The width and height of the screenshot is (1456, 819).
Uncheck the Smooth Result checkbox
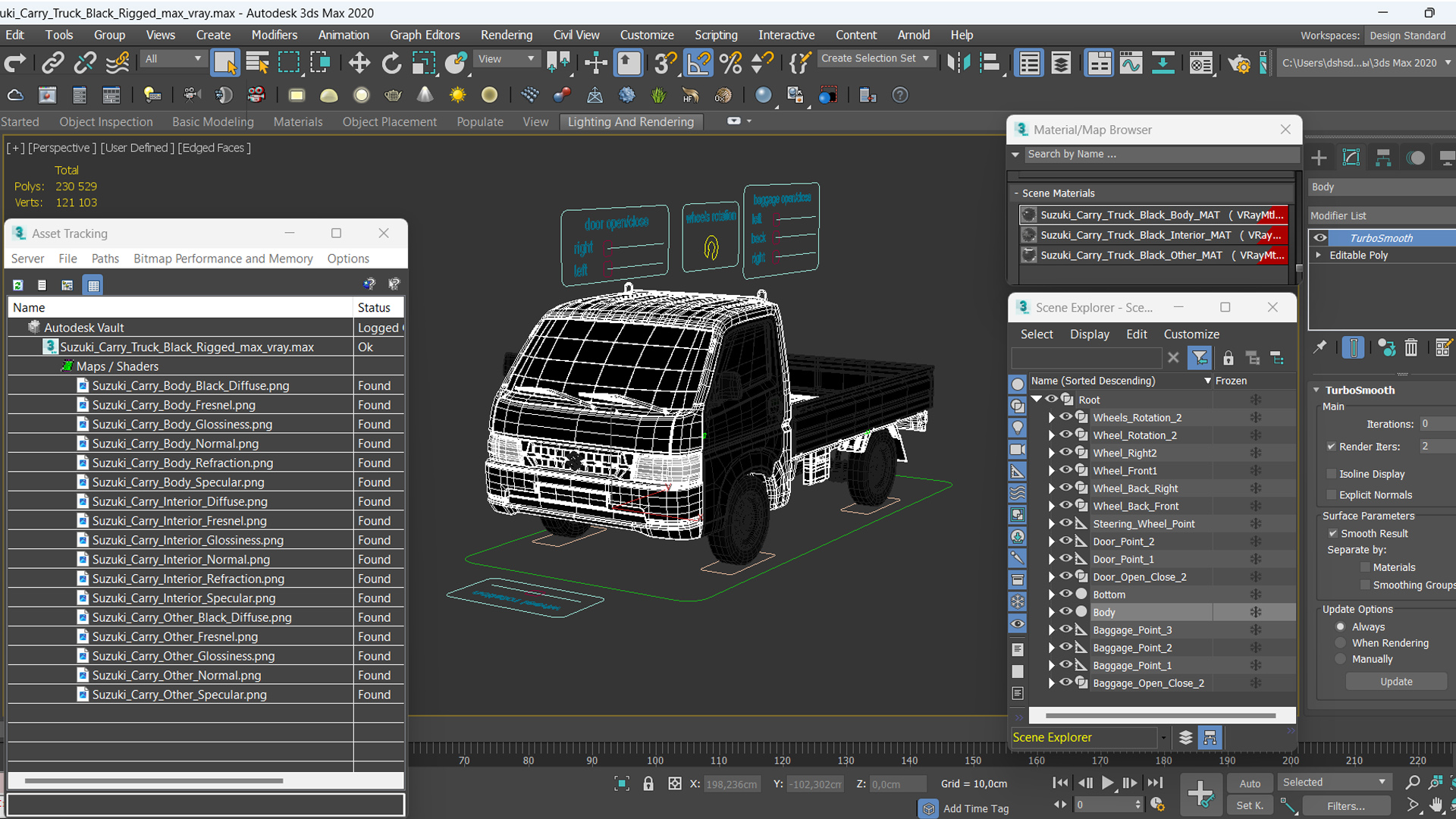pyautogui.click(x=1332, y=533)
